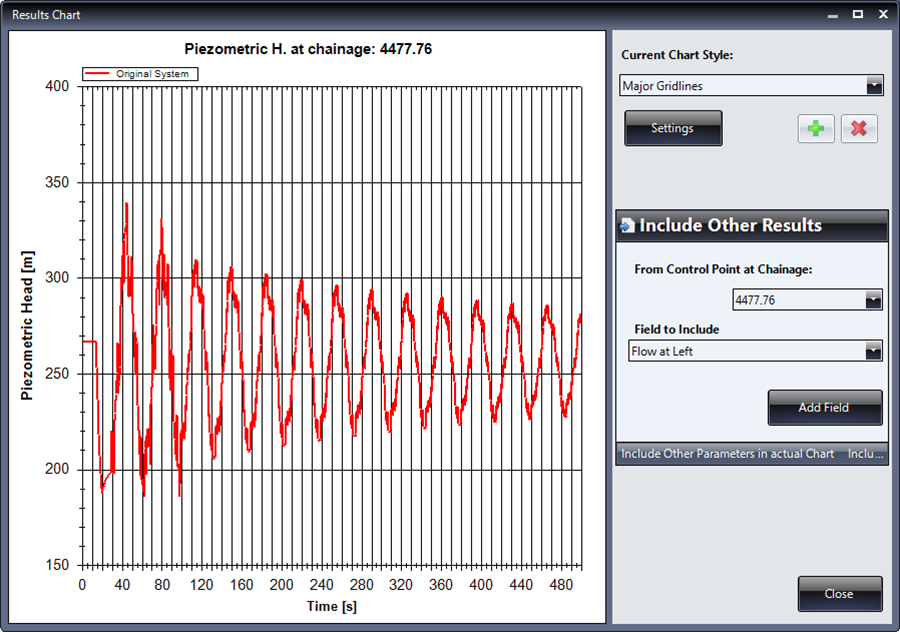Click the highest red peak in the plot
The width and height of the screenshot is (900, 632).
pyautogui.click(x=126, y=204)
